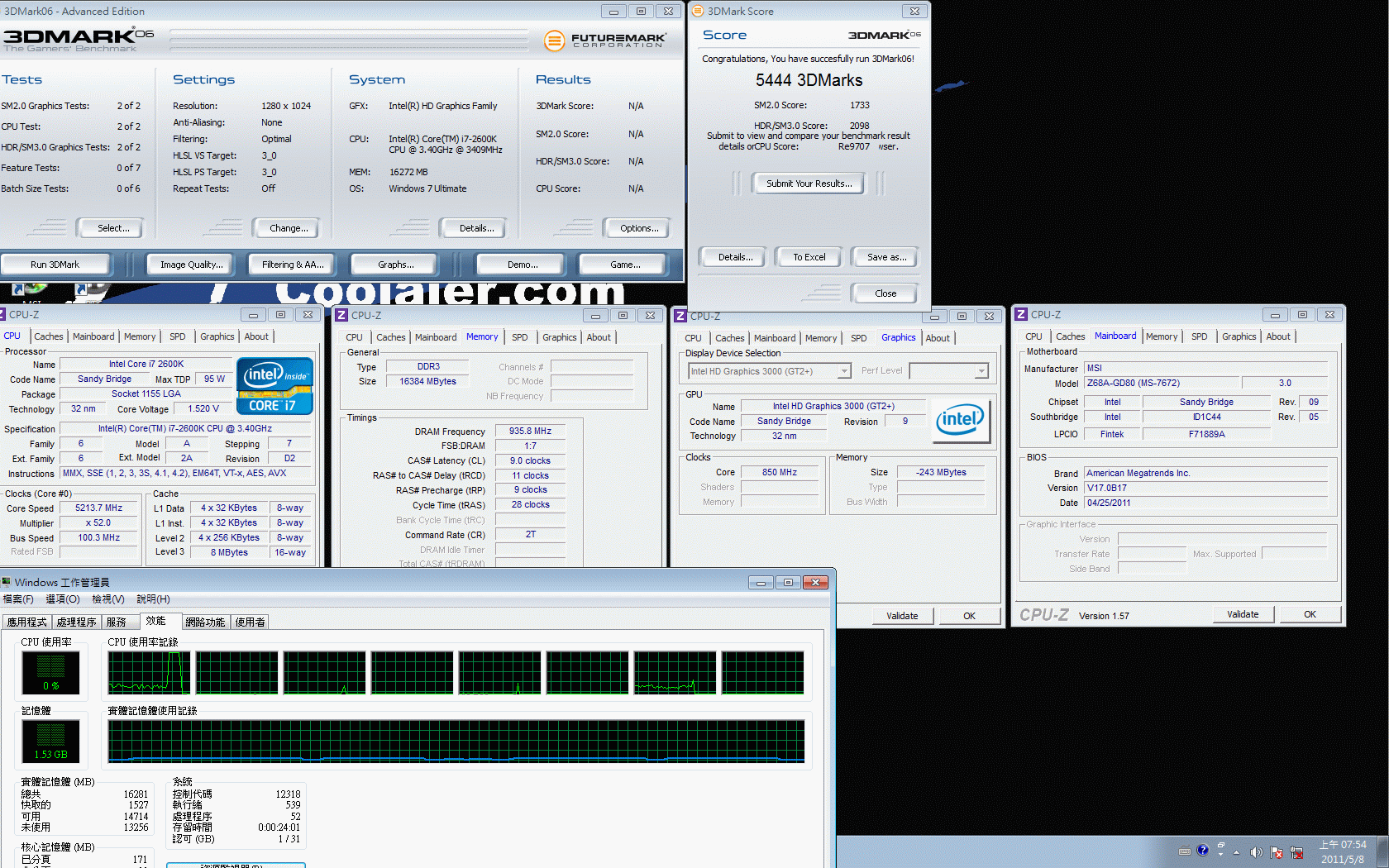Click the Intel Core i7 inside logo
1389x868 pixels.
pyautogui.click(x=274, y=385)
